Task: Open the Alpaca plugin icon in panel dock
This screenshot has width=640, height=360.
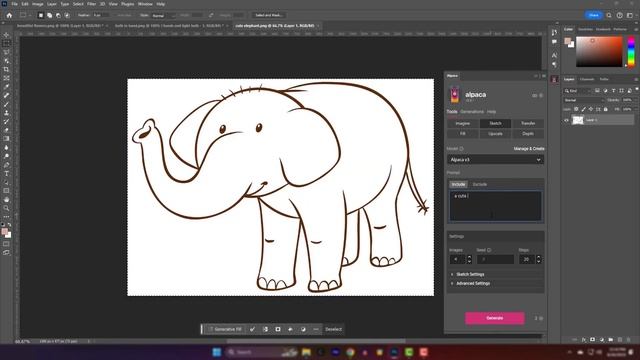Action: (554, 79)
